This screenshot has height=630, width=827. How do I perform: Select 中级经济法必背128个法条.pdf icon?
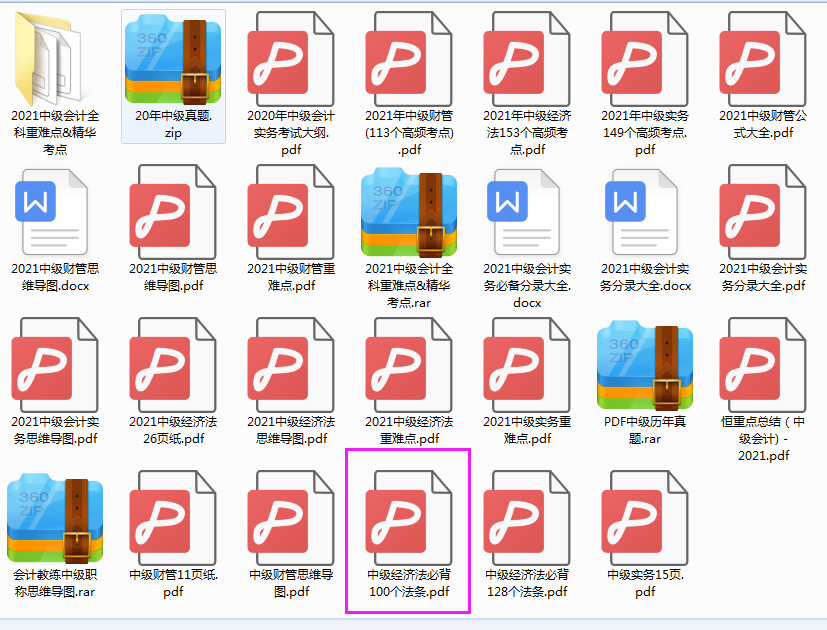[527, 518]
